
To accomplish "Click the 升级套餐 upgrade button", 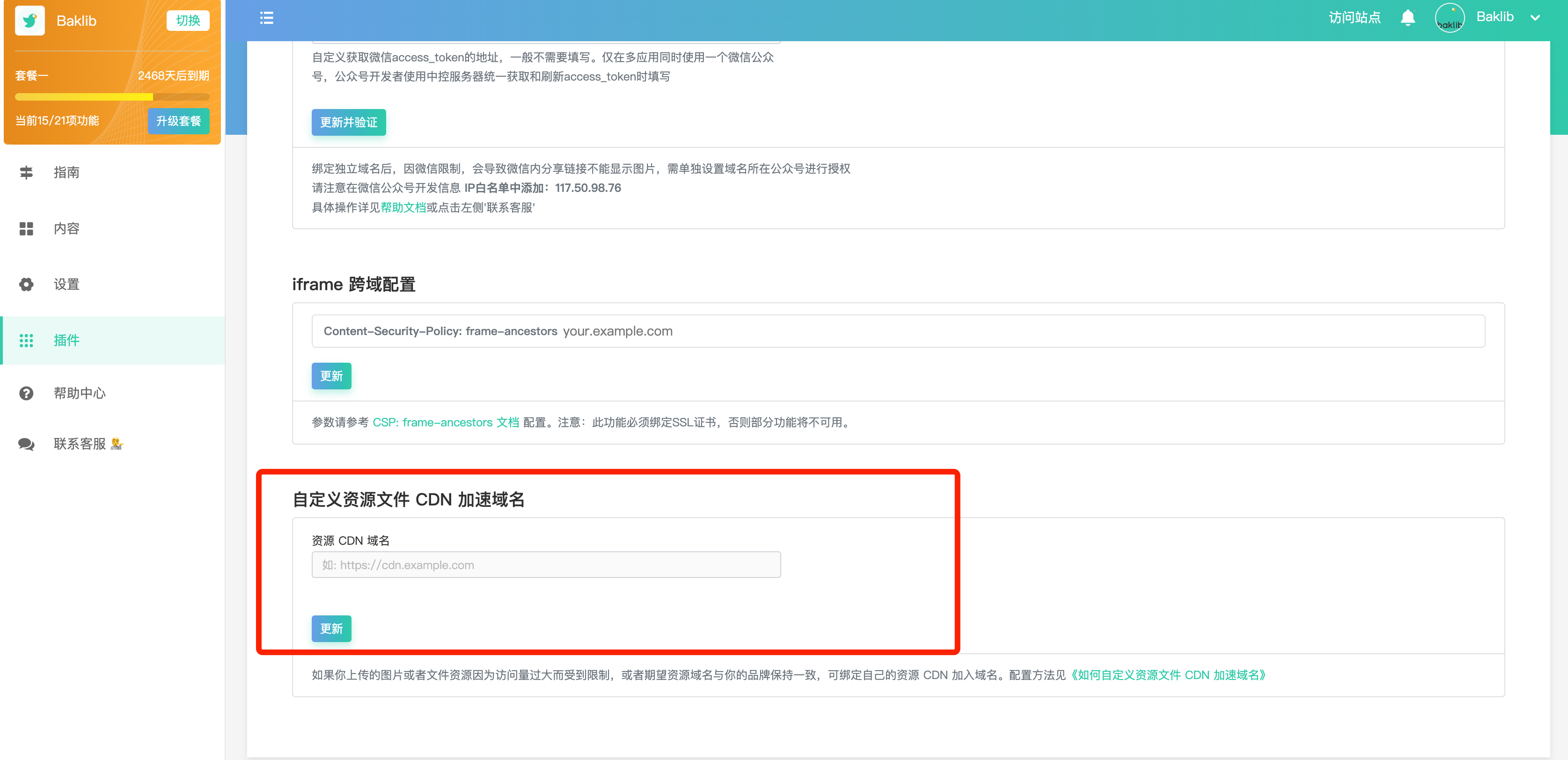I will click(178, 120).
